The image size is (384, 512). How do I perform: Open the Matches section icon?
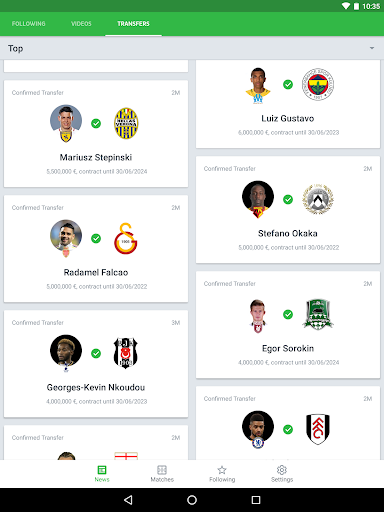coord(162,470)
